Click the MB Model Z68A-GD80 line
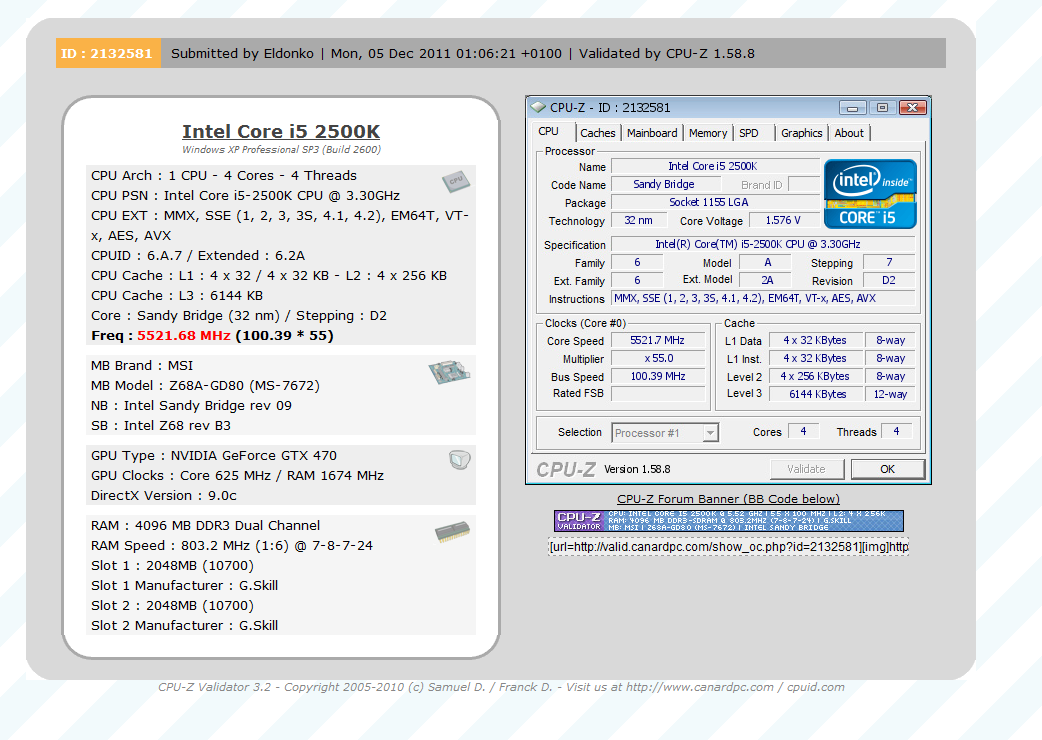The width and height of the screenshot is (1042, 740). (x=205, y=385)
